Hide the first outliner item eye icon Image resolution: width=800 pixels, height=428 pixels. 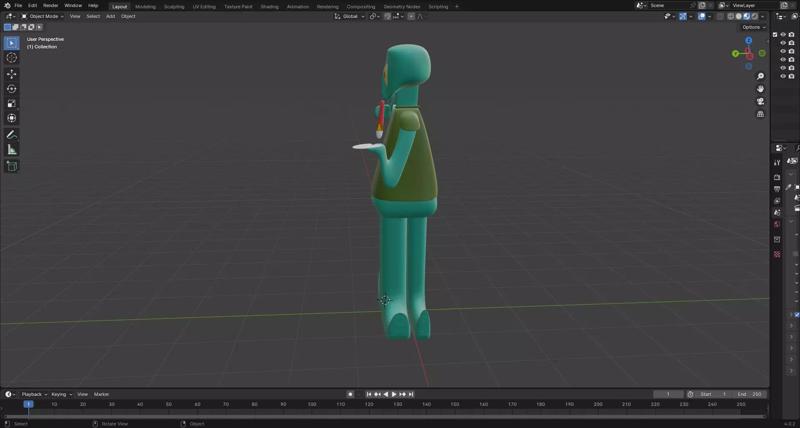point(783,35)
